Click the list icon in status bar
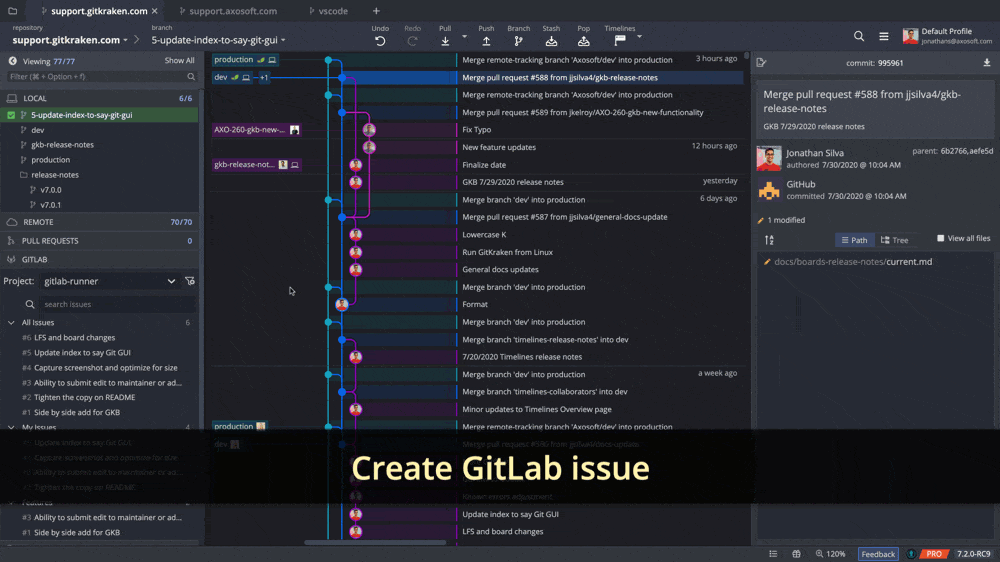Screen dimensions: 1000x562 [773, 554]
